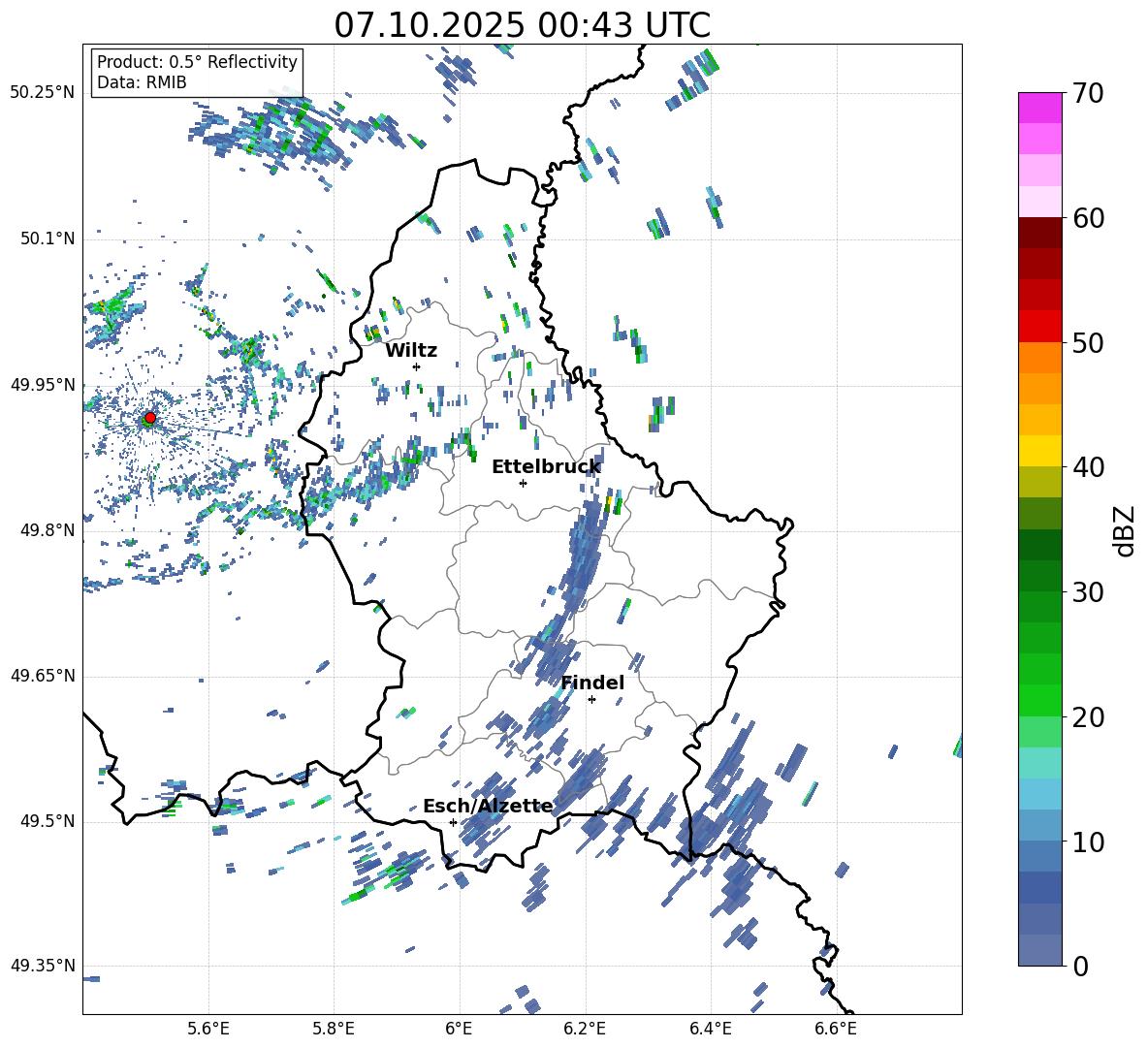The image size is (1148, 1048).
Task: Click the 'Data: RMIB' text
Action: point(142,82)
